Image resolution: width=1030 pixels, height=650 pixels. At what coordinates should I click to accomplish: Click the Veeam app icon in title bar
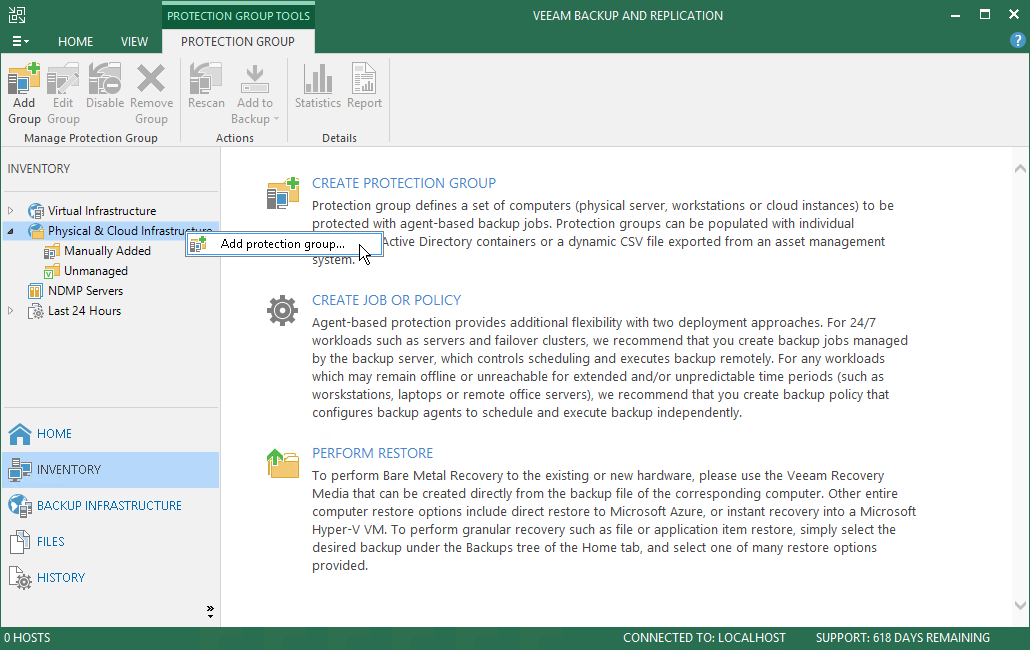pos(16,15)
